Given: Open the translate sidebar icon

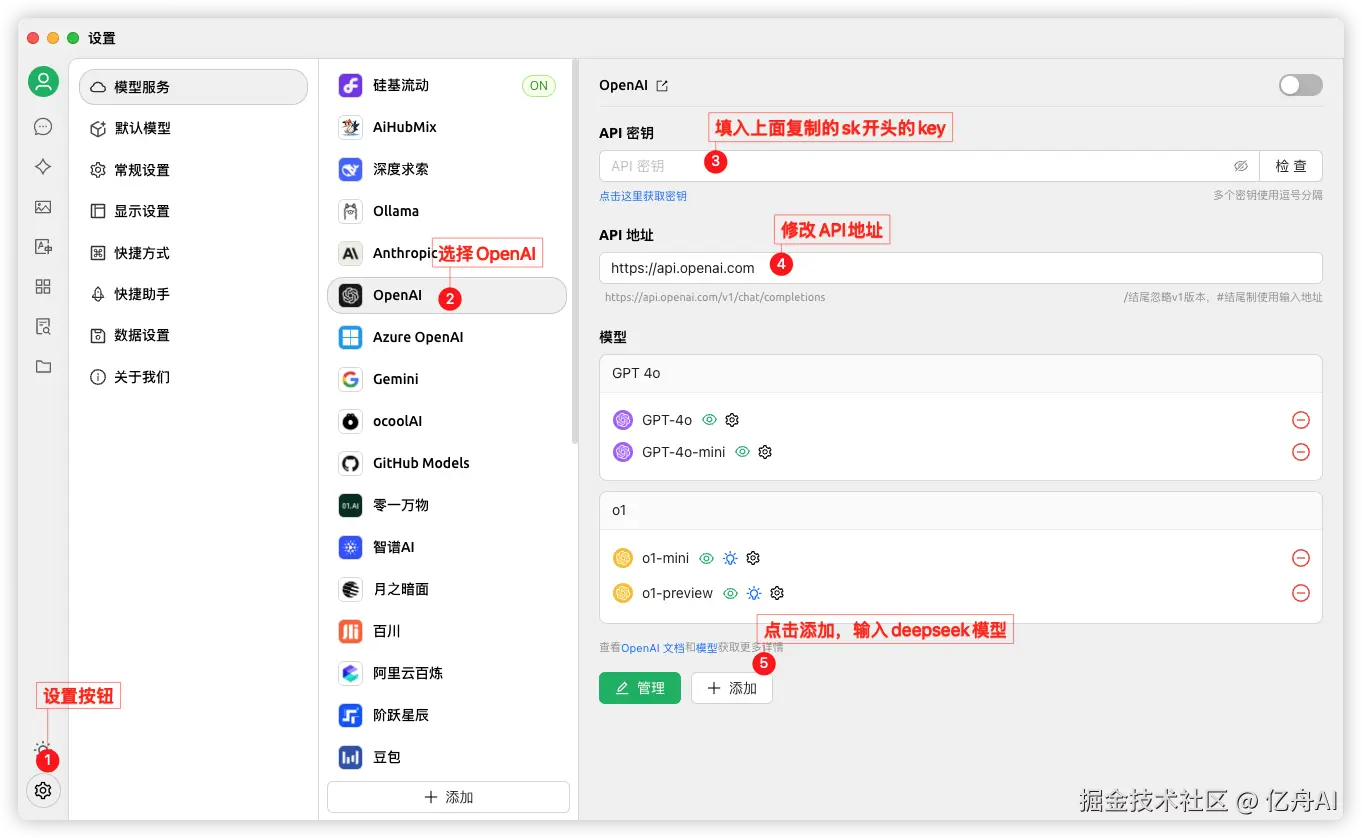Looking at the screenshot, I should coord(43,246).
